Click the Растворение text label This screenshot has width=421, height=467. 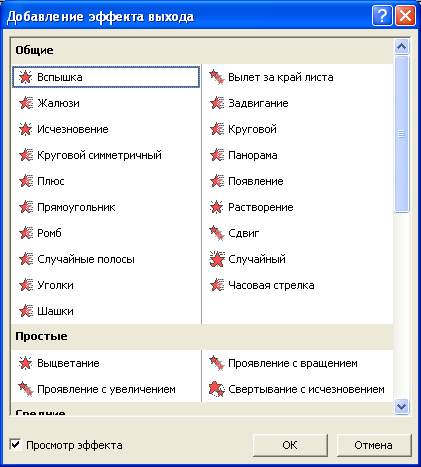[261, 207]
